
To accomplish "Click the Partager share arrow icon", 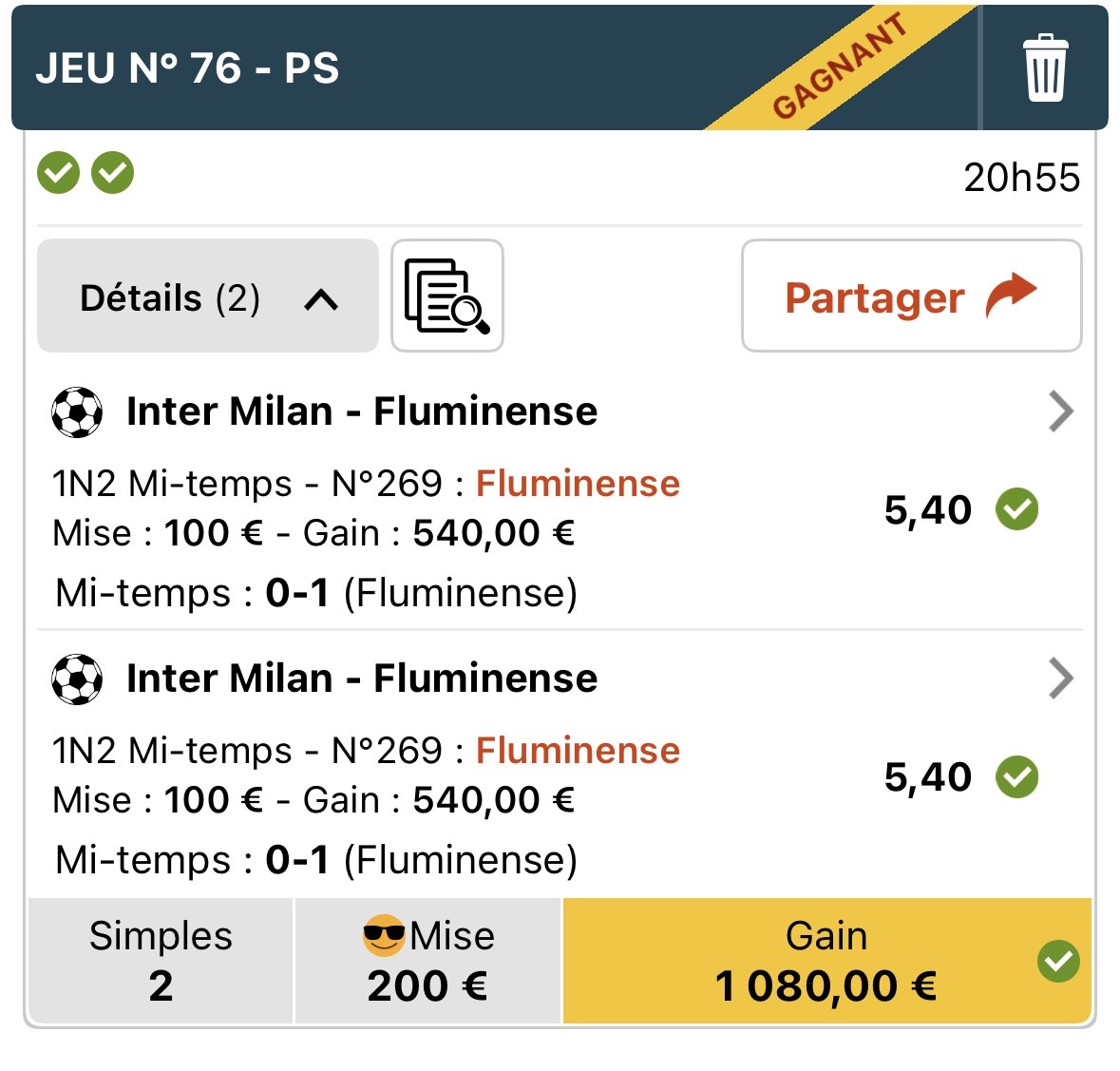I will tap(1011, 295).
